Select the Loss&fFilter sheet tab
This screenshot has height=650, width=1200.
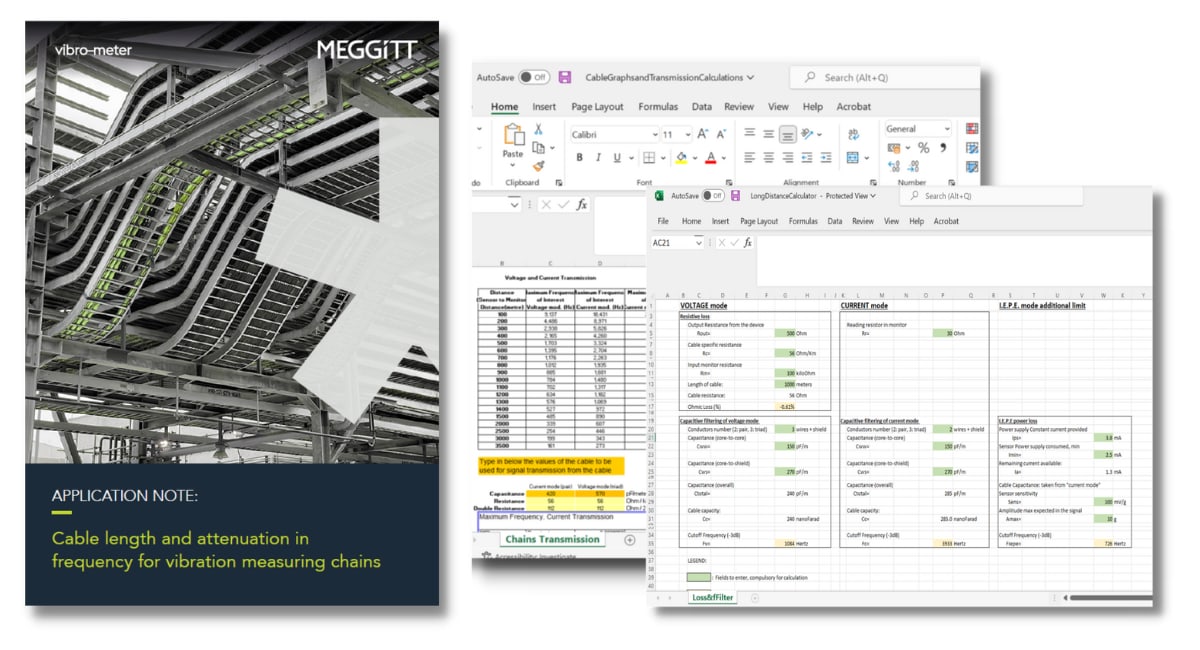pos(712,597)
